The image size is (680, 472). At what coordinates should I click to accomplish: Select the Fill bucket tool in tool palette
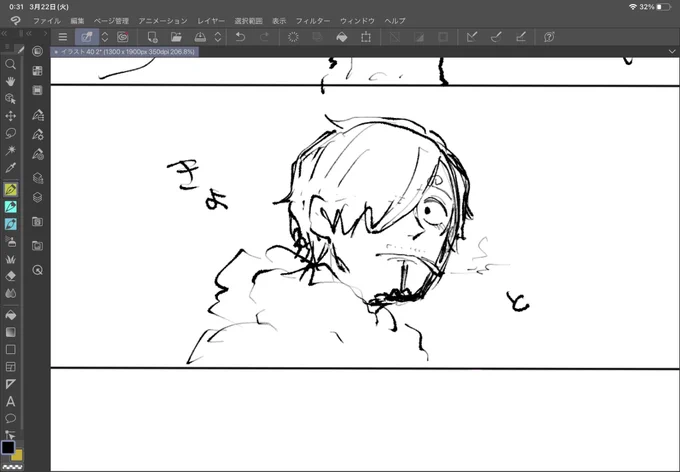coord(10,315)
